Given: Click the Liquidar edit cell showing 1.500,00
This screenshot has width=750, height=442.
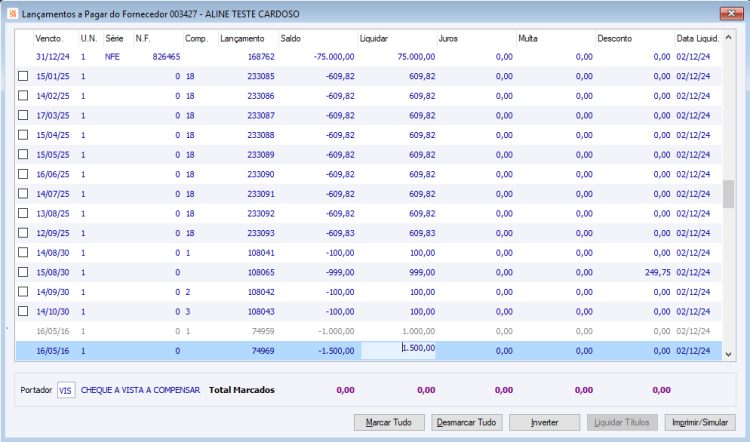Looking at the screenshot, I should (398, 350).
